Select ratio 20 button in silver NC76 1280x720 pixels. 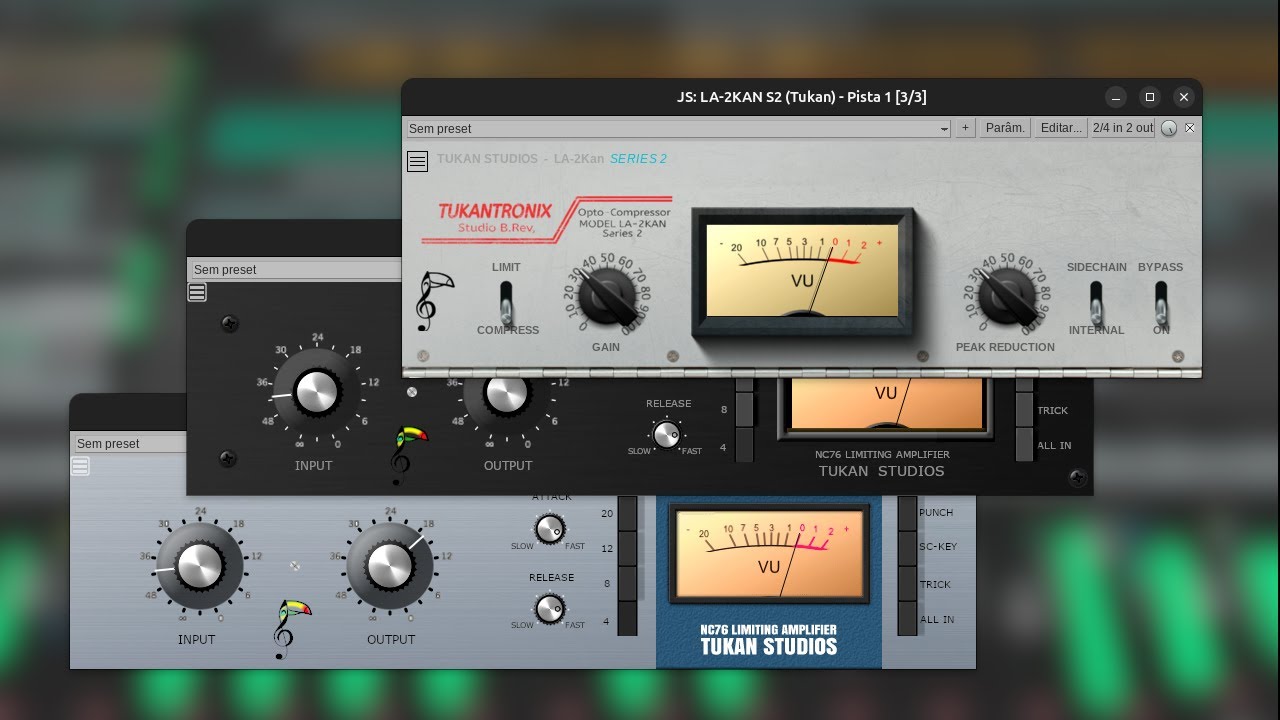coord(627,513)
